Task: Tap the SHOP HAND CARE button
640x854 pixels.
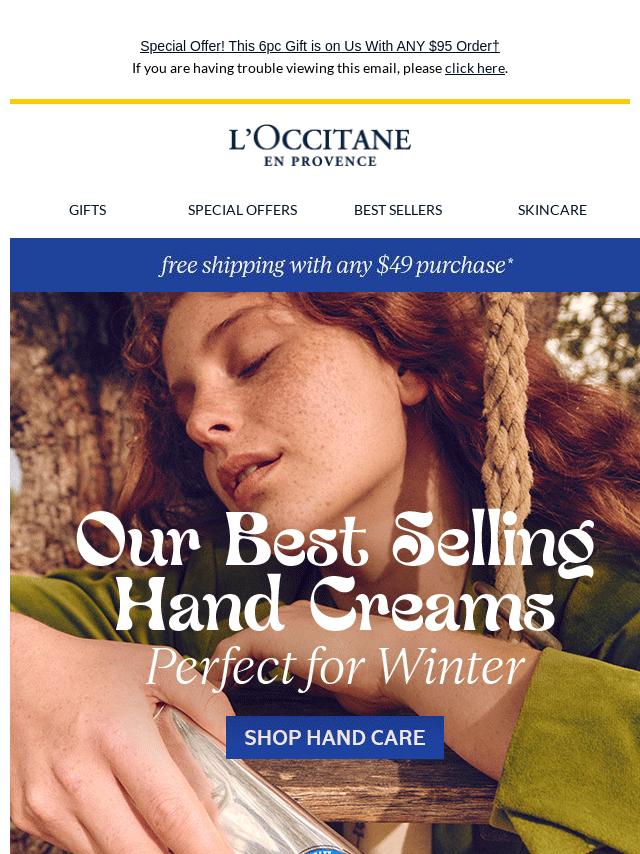Action: [335, 737]
